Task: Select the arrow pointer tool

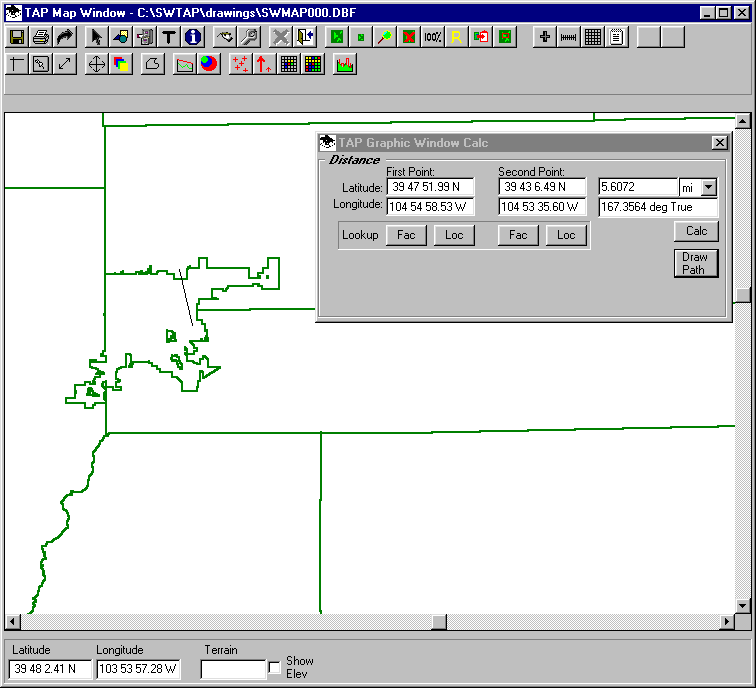Action: pyautogui.click(x=96, y=37)
